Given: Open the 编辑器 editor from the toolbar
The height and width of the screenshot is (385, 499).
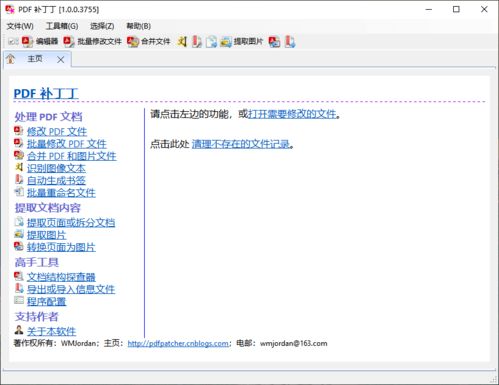Looking at the screenshot, I should pyautogui.click(x=40, y=41).
